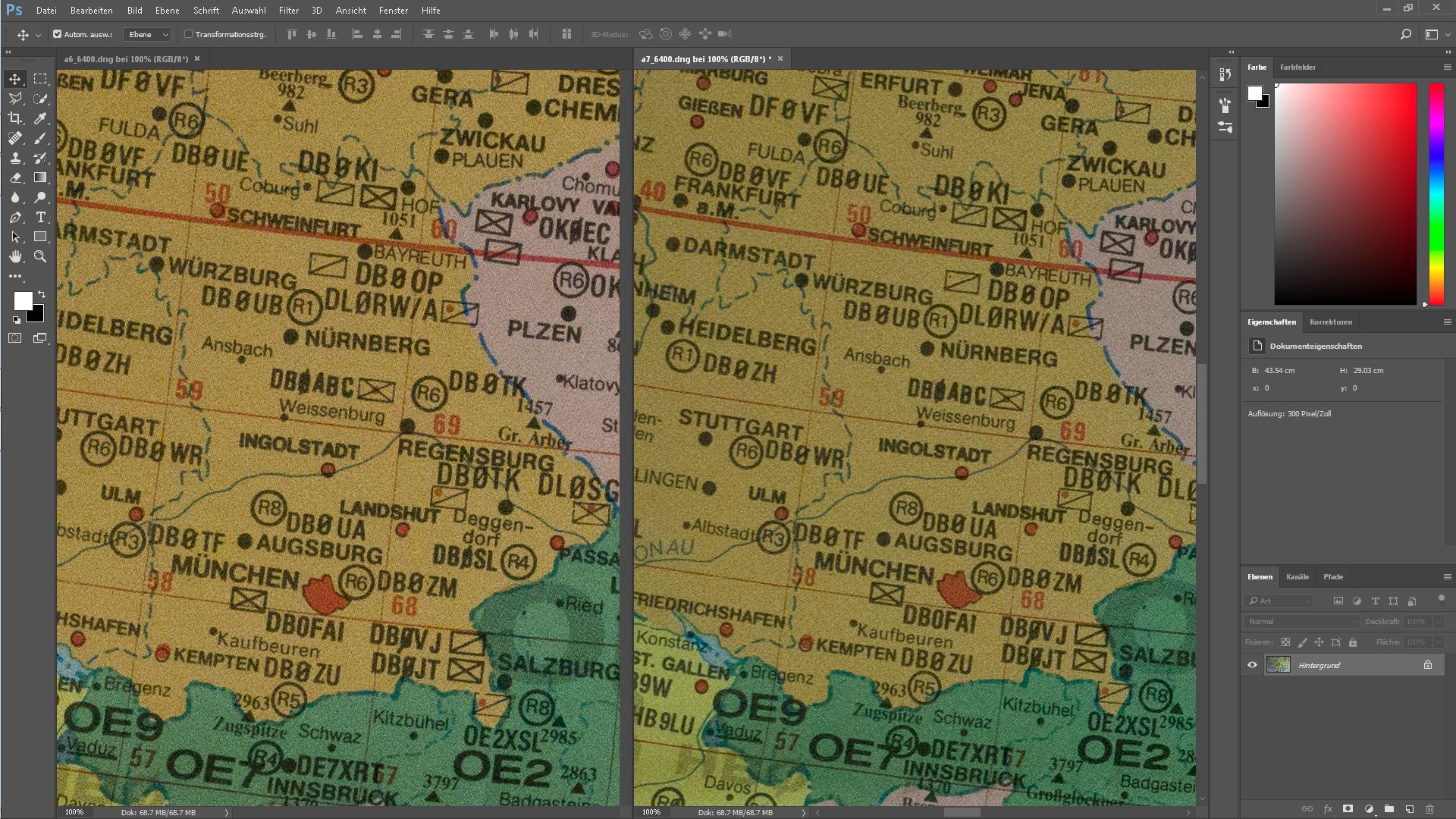This screenshot has height=819, width=1456.
Task: Create a new layer group folder
Action: (1389, 809)
